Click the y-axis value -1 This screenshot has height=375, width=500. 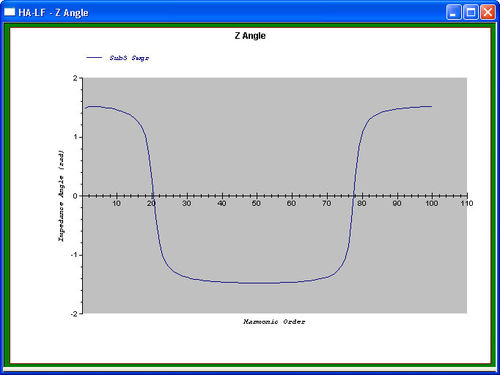74,255
